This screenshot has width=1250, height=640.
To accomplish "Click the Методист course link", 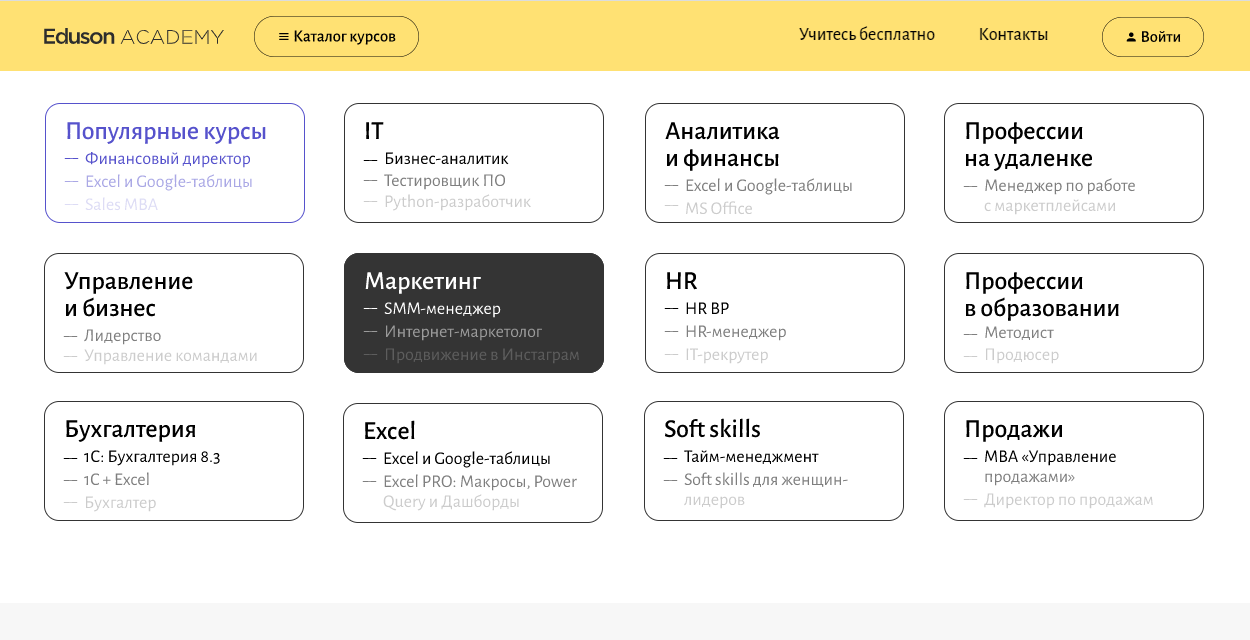I will 1019,333.
